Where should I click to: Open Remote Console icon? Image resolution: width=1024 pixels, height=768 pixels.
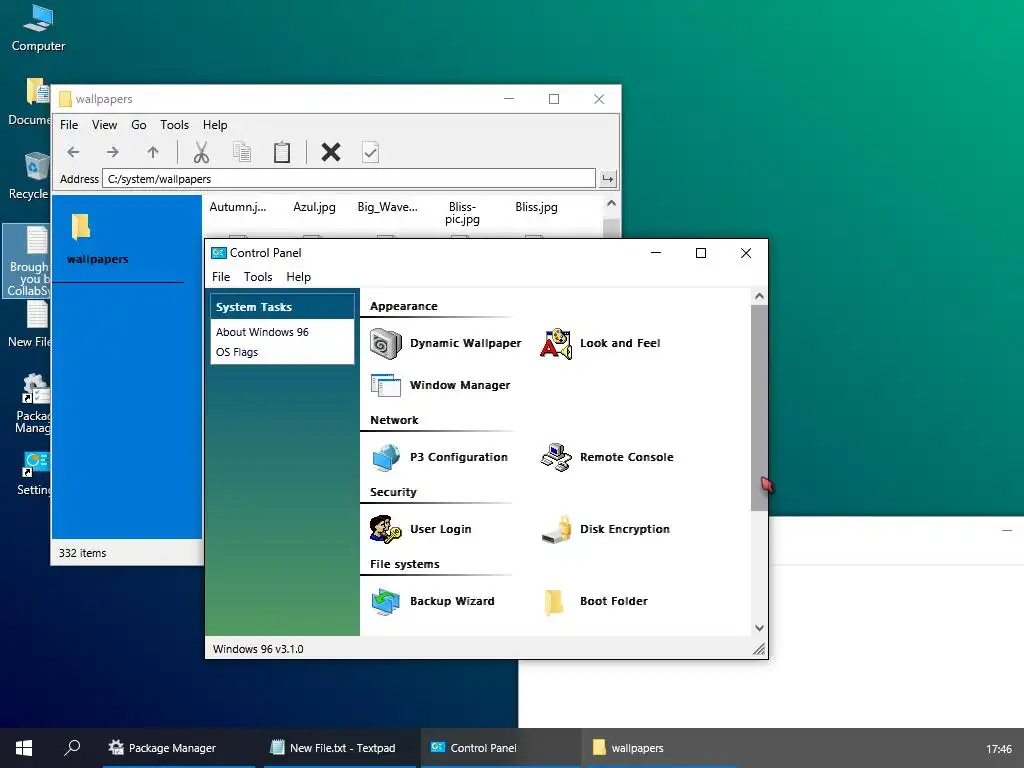(556, 457)
